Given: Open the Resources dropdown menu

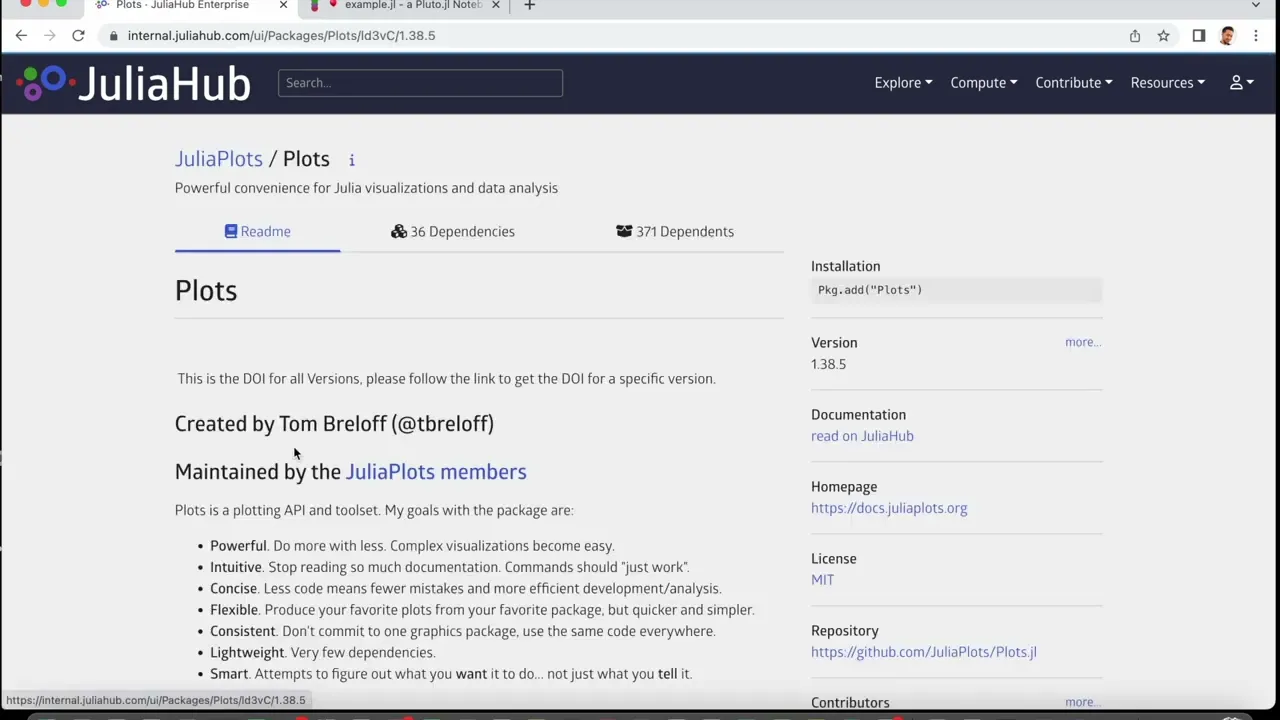Looking at the screenshot, I should coord(1167,83).
